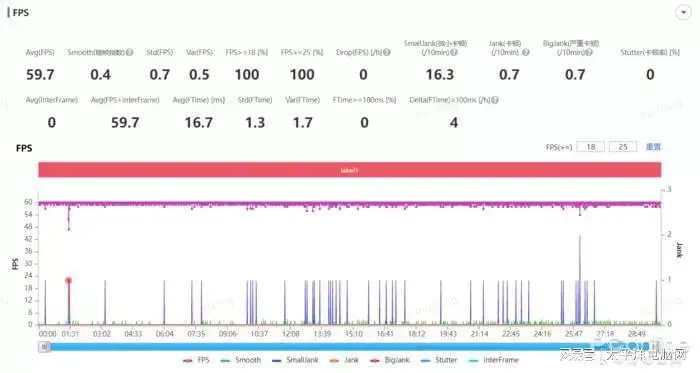Click the left handle of the time-range slider

[44, 347]
